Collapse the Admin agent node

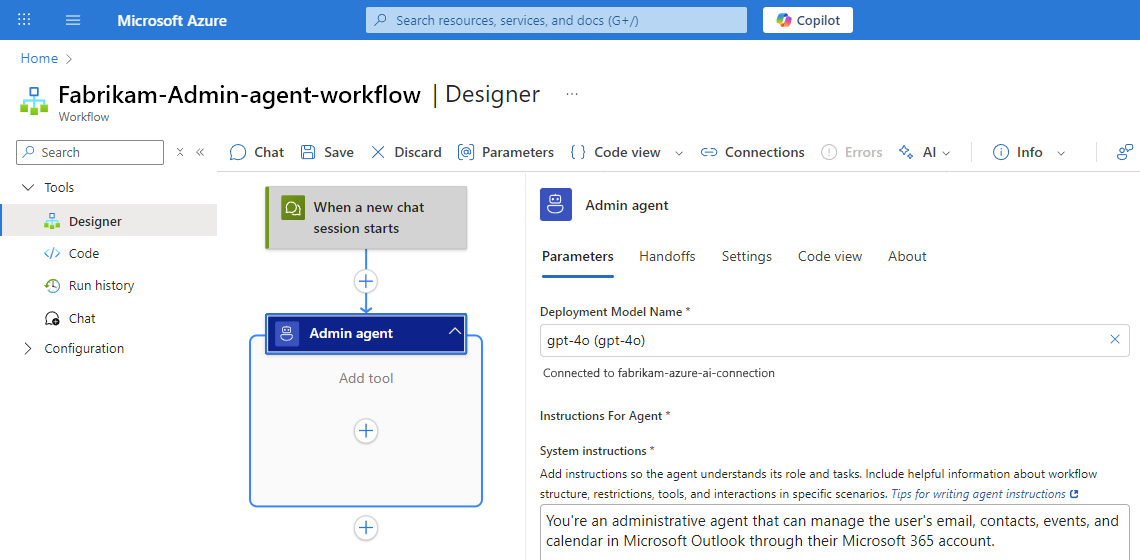click(454, 332)
